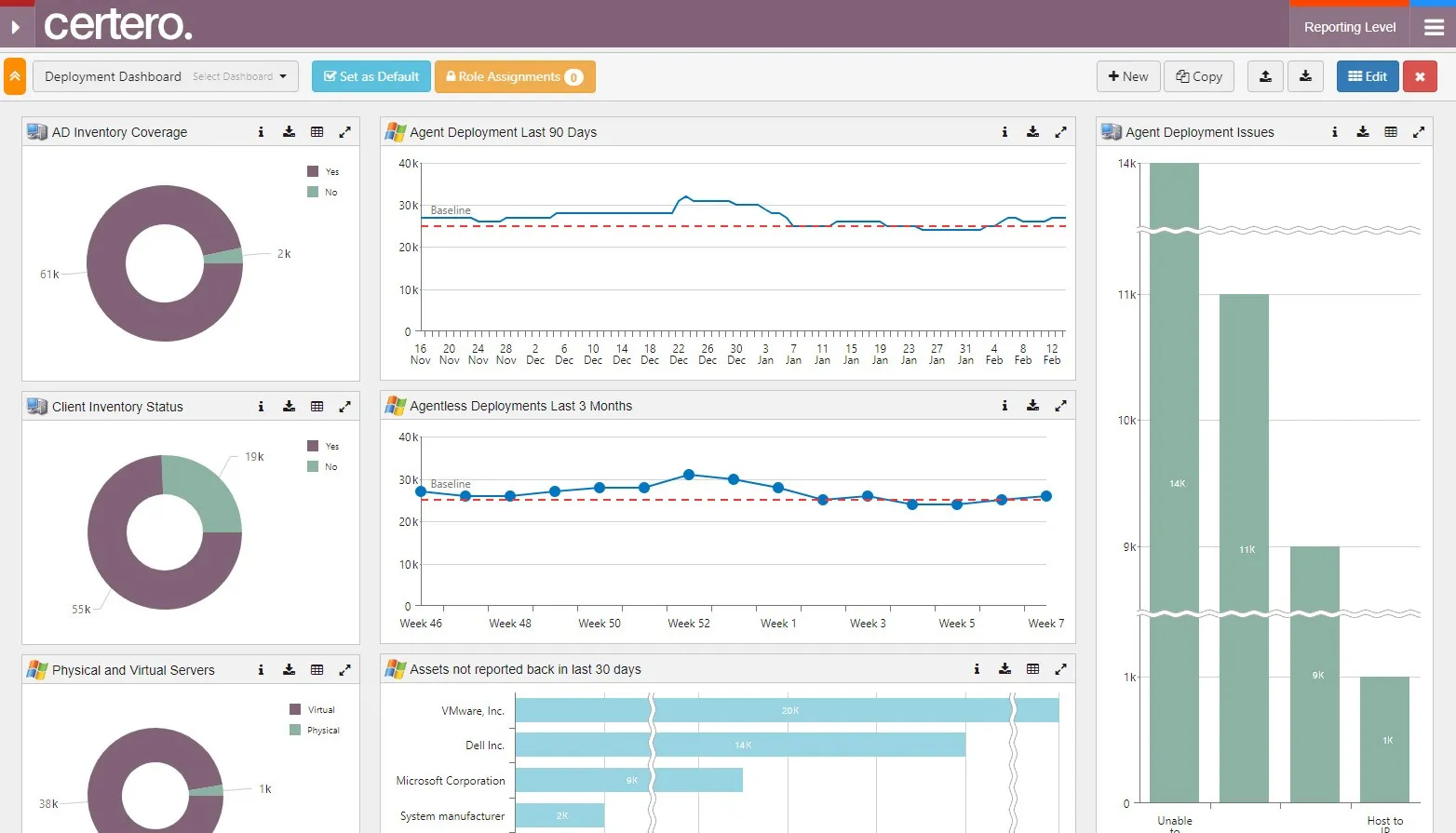
Task: Collapse the dashboard toolbar with orange chevron
Action: coord(15,76)
